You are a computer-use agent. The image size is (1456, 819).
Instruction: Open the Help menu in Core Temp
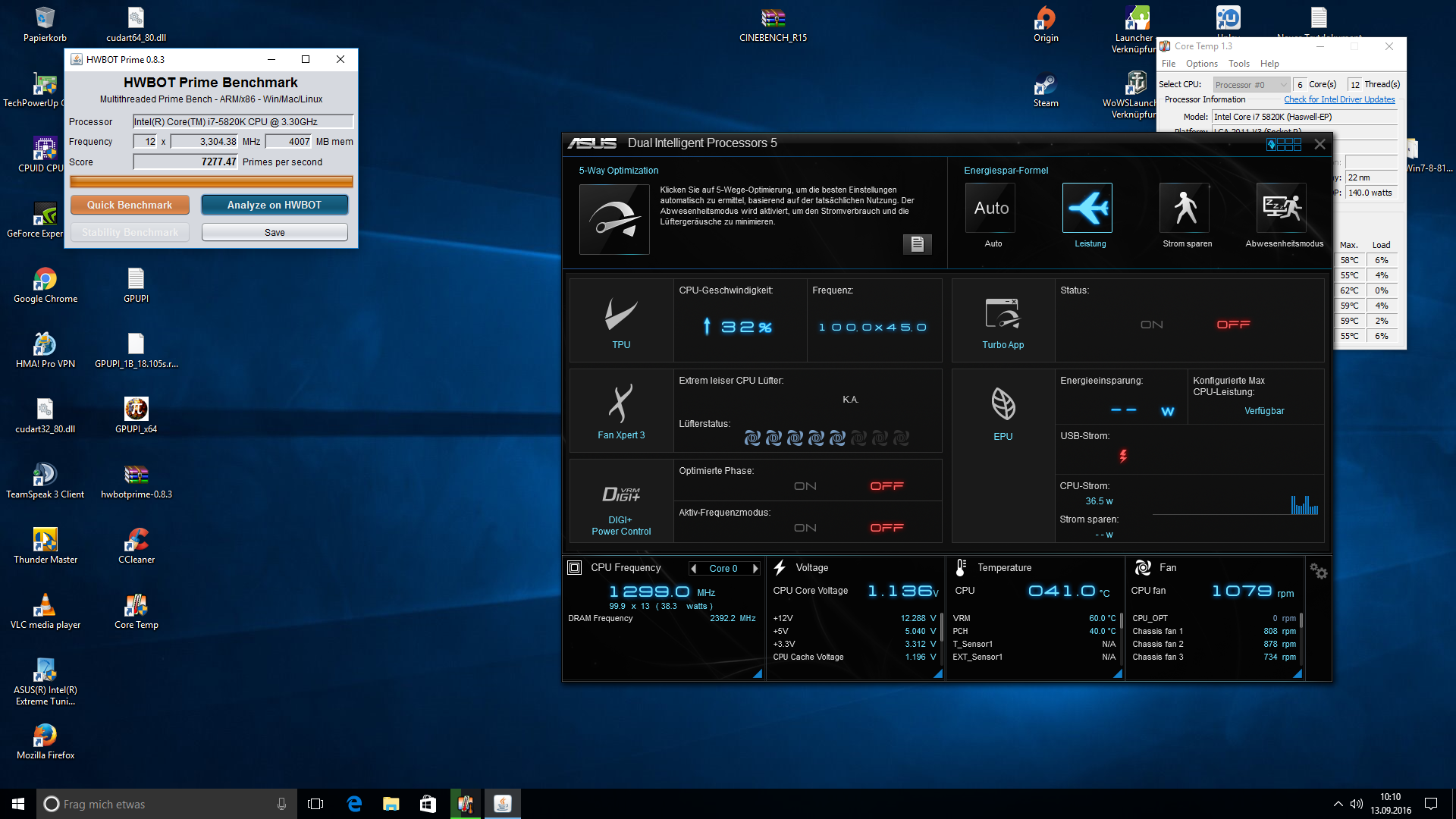[x=1269, y=64]
